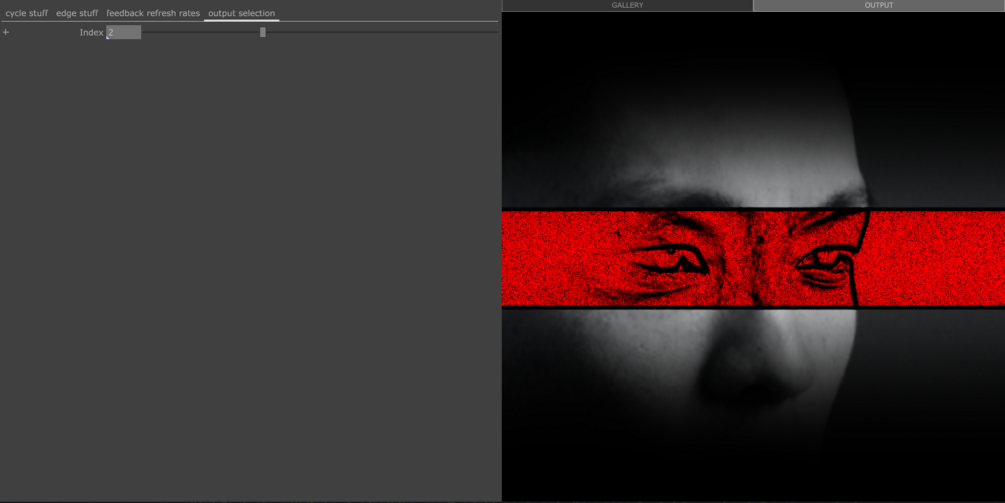Image resolution: width=1005 pixels, height=503 pixels.
Task: Open the edge stuff tab
Action: pos(77,13)
